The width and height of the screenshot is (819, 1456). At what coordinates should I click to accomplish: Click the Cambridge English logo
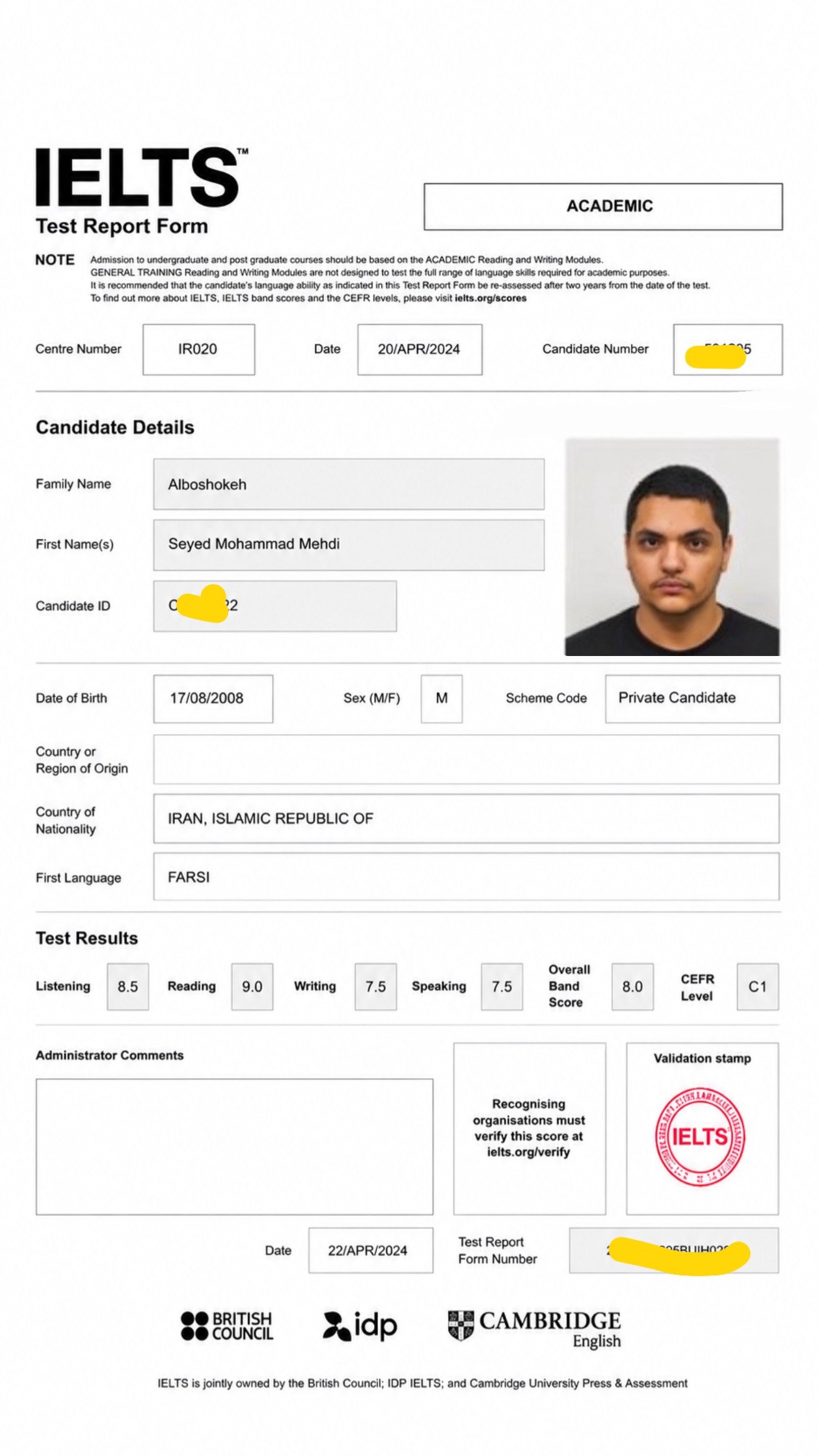(534, 1329)
